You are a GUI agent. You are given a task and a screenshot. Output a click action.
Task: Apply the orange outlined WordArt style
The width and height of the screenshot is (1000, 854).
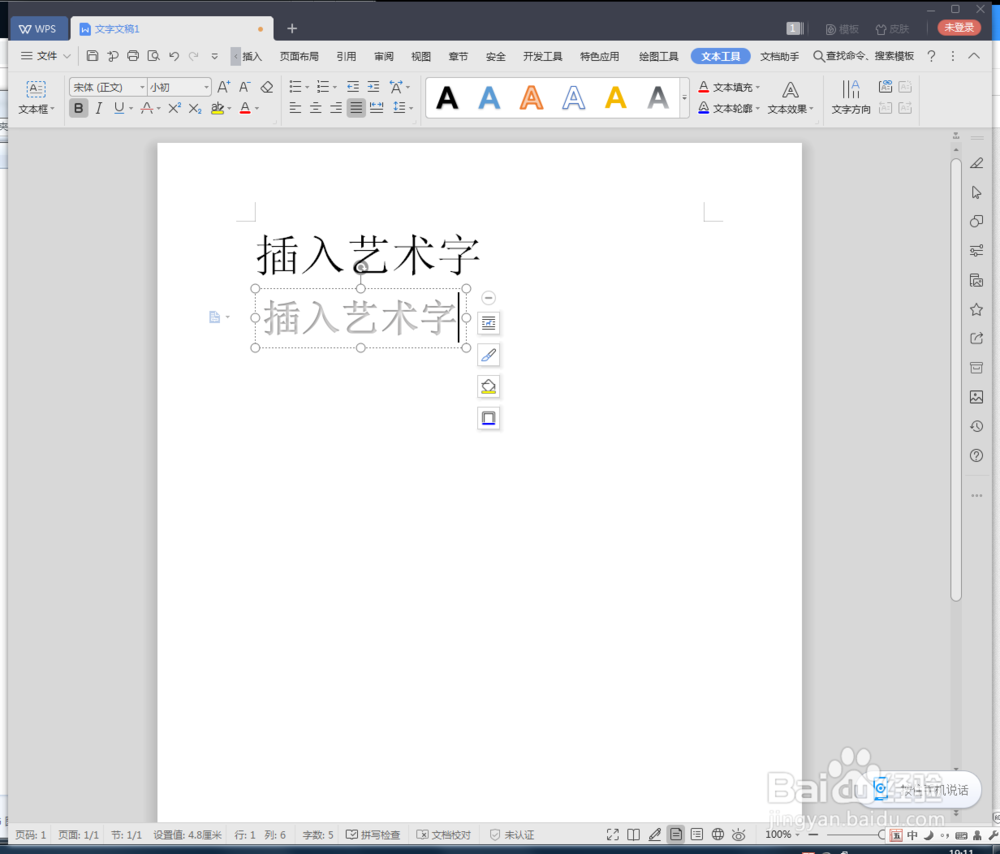(x=531, y=98)
